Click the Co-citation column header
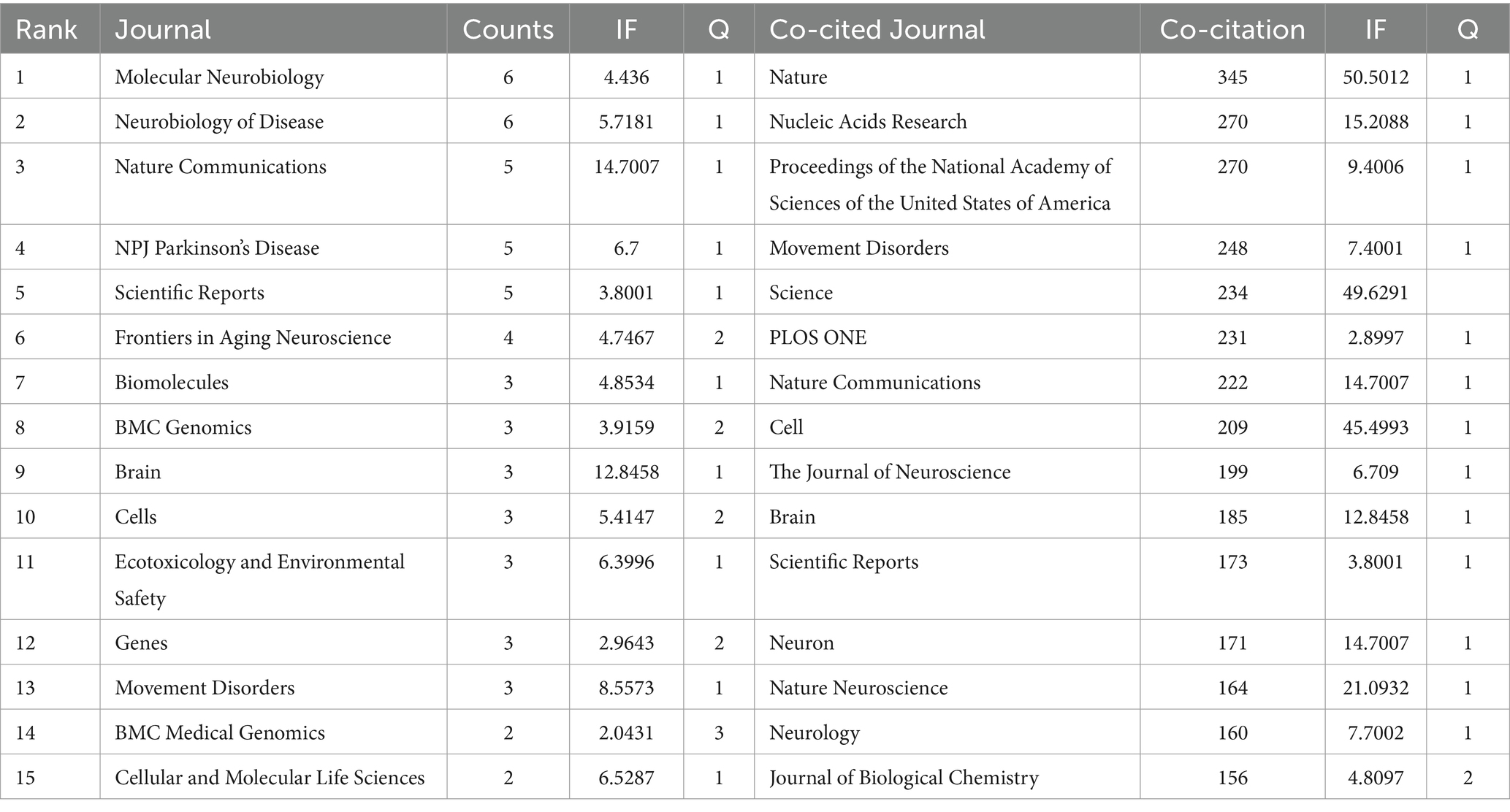This screenshot has width=1510, height=812. coord(1232,29)
